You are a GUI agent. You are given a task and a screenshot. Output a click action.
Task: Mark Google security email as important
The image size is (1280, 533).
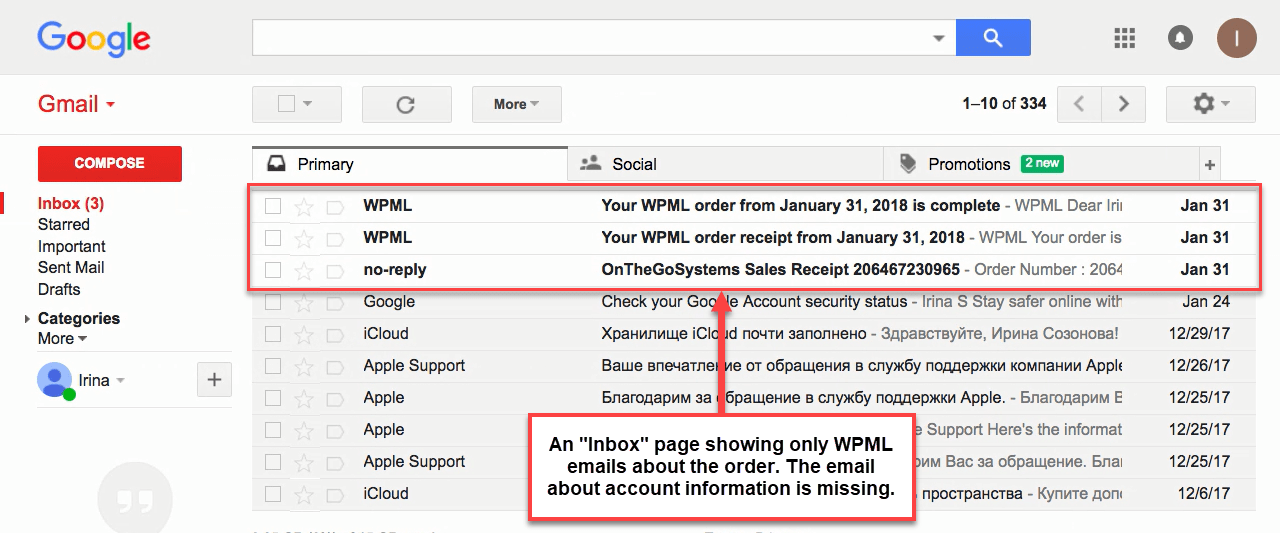[335, 302]
